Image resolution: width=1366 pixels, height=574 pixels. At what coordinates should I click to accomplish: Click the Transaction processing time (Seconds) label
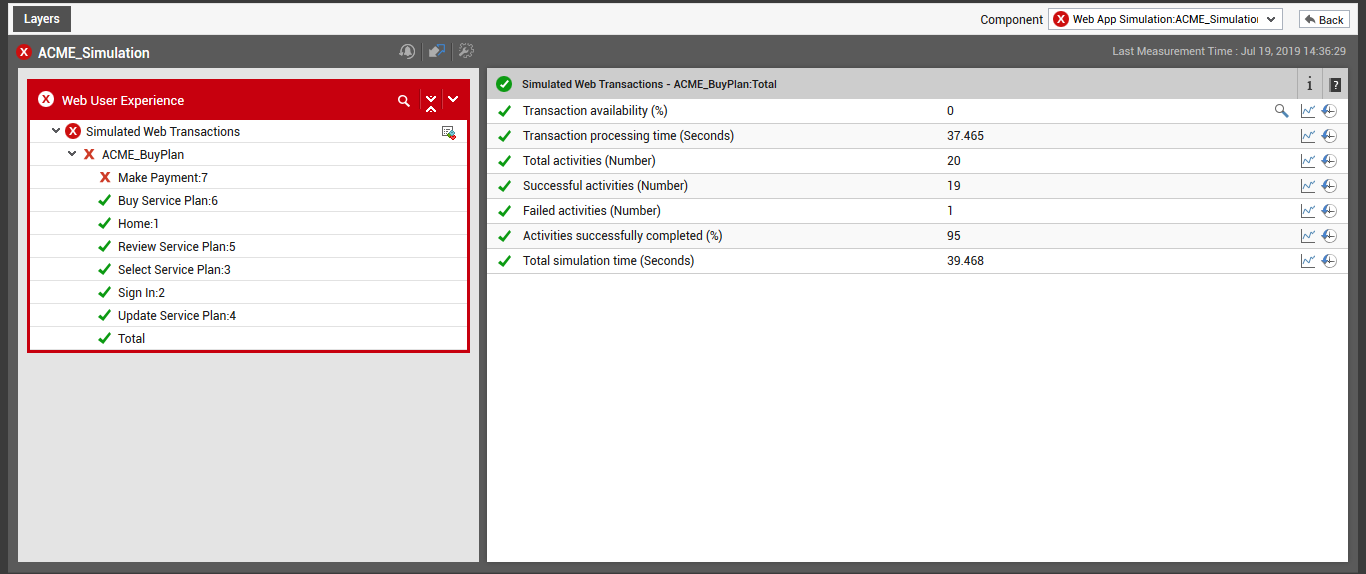[628, 136]
